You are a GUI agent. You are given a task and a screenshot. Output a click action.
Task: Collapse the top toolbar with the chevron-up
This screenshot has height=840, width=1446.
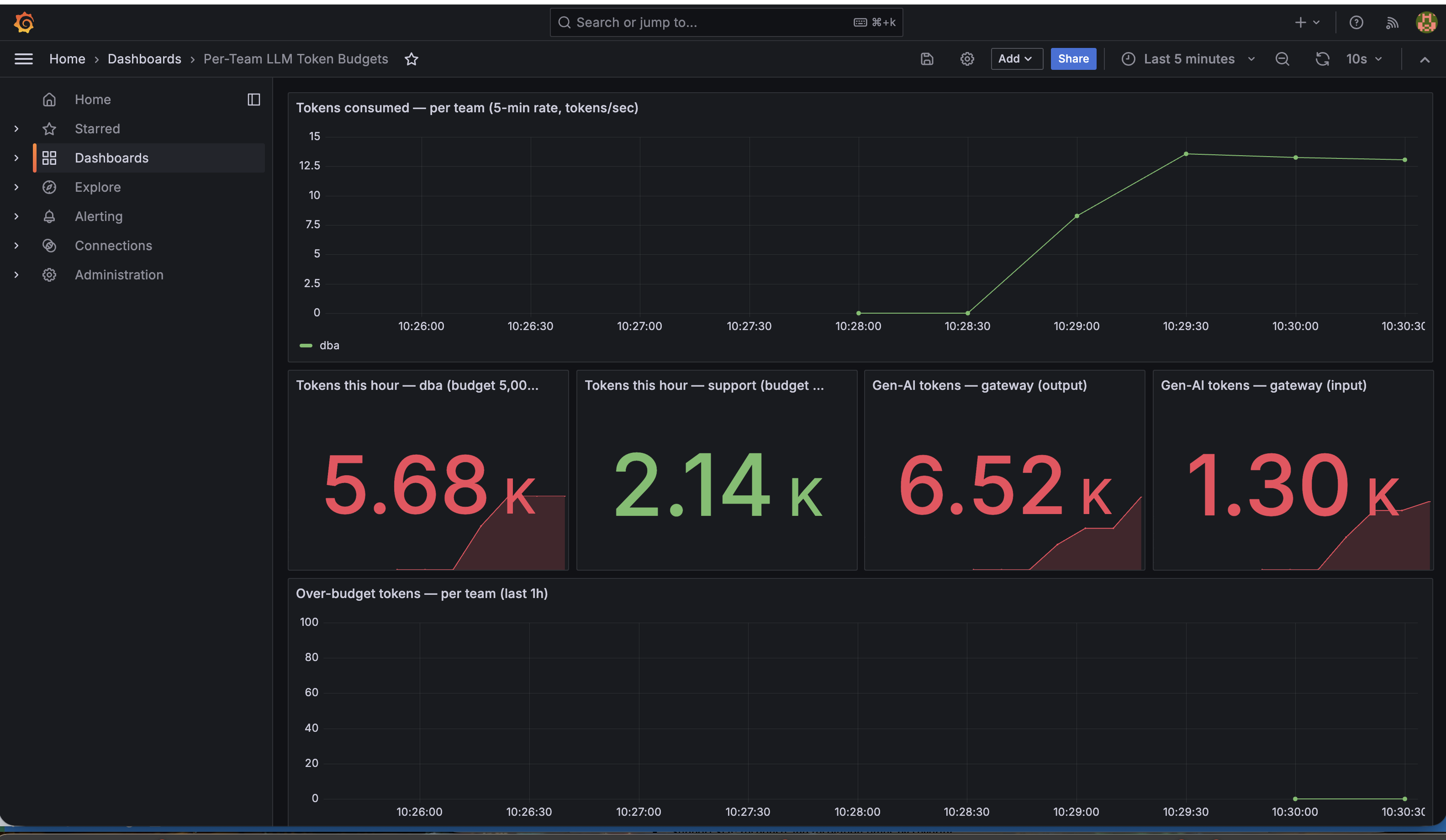point(1425,59)
